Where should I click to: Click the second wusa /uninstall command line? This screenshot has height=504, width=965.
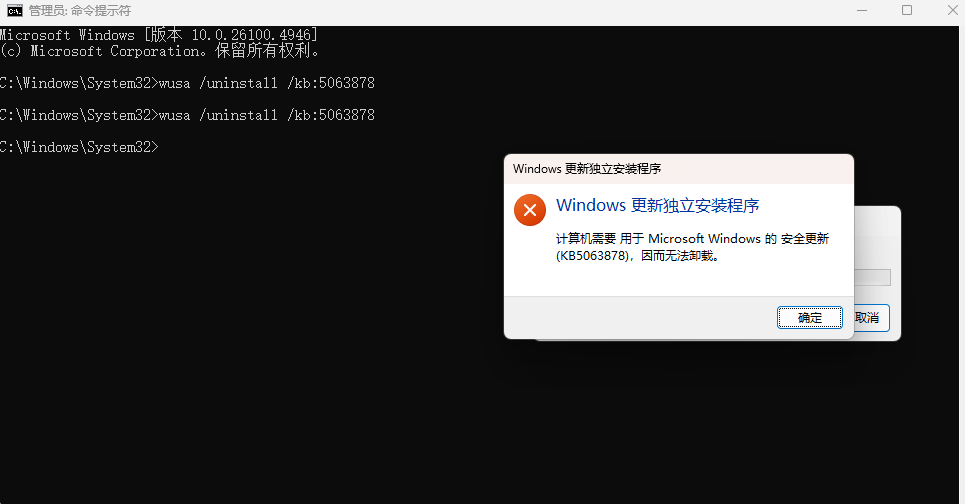tap(187, 115)
